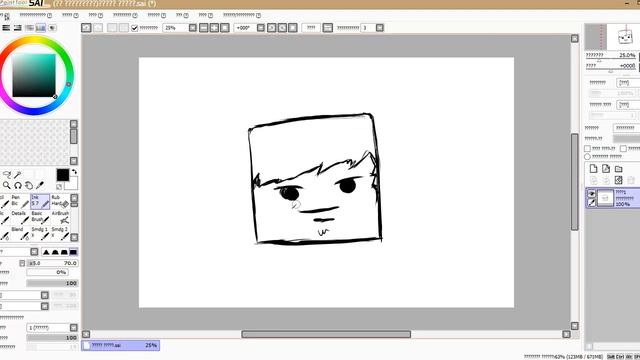Select the Rotate view tool

(x=18, y=185)
